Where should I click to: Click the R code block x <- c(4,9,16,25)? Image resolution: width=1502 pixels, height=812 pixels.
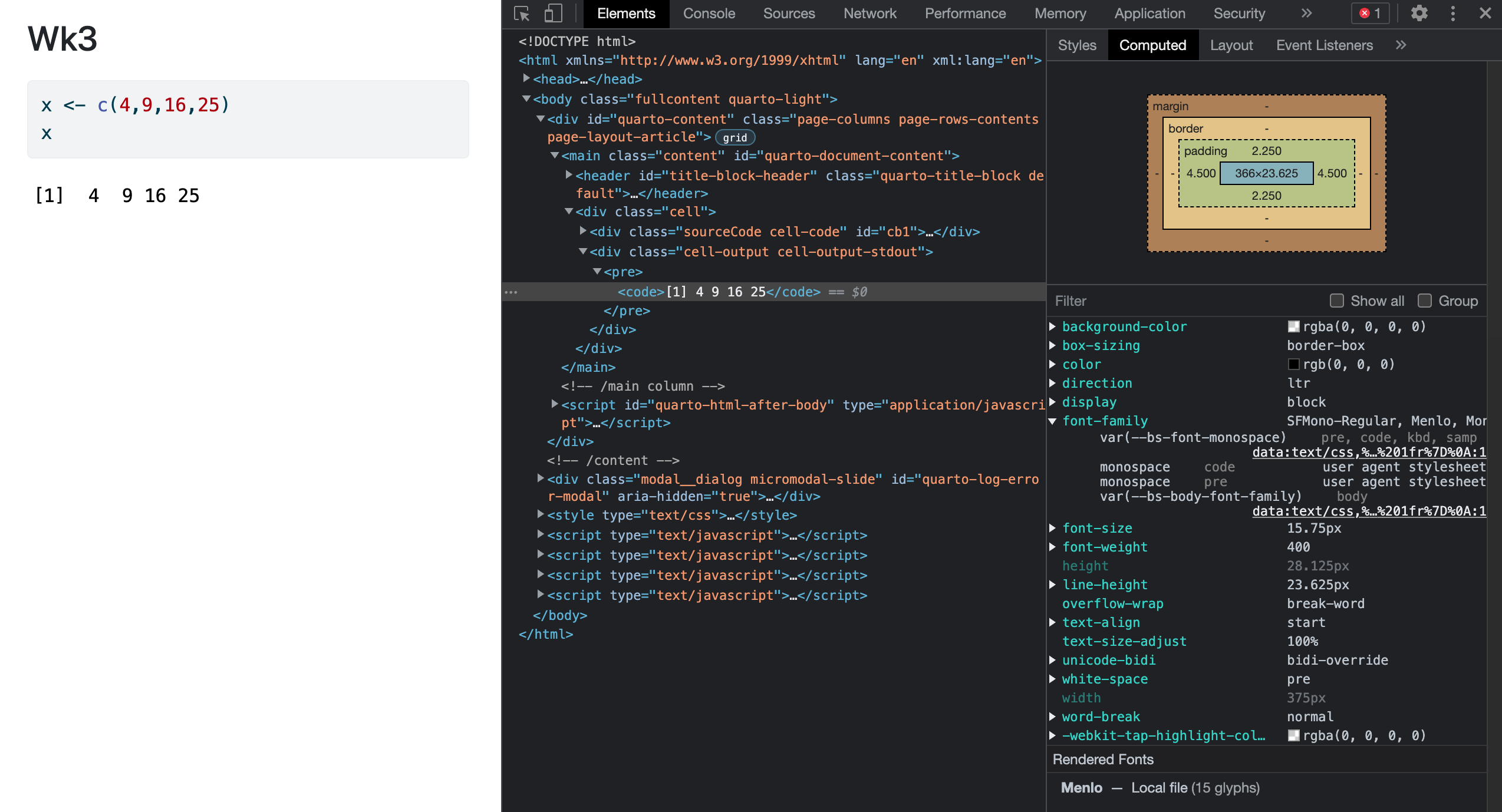248,119
